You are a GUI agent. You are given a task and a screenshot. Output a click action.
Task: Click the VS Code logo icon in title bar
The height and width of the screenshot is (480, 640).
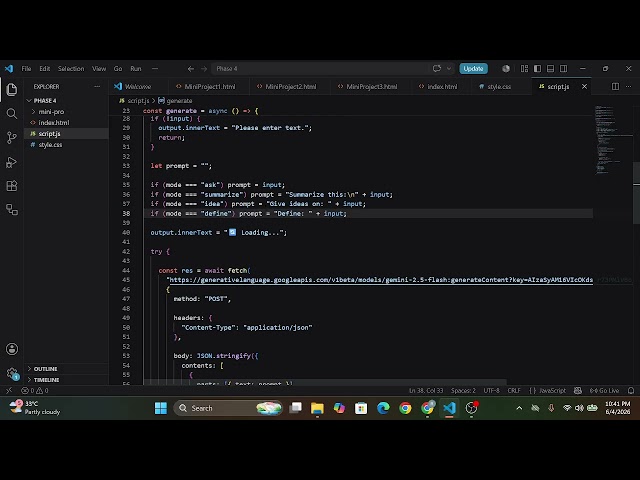[x=9, y=69]
